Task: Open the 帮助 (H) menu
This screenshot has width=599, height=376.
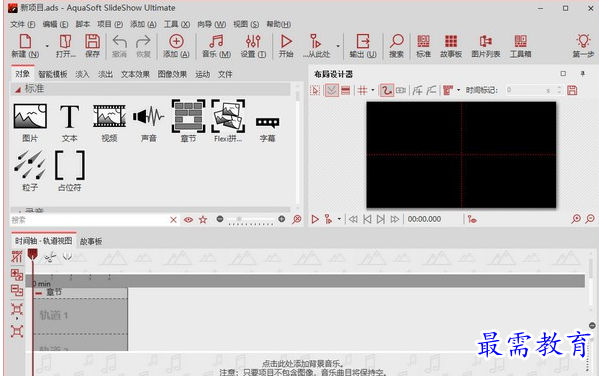Action: (278, 24)
